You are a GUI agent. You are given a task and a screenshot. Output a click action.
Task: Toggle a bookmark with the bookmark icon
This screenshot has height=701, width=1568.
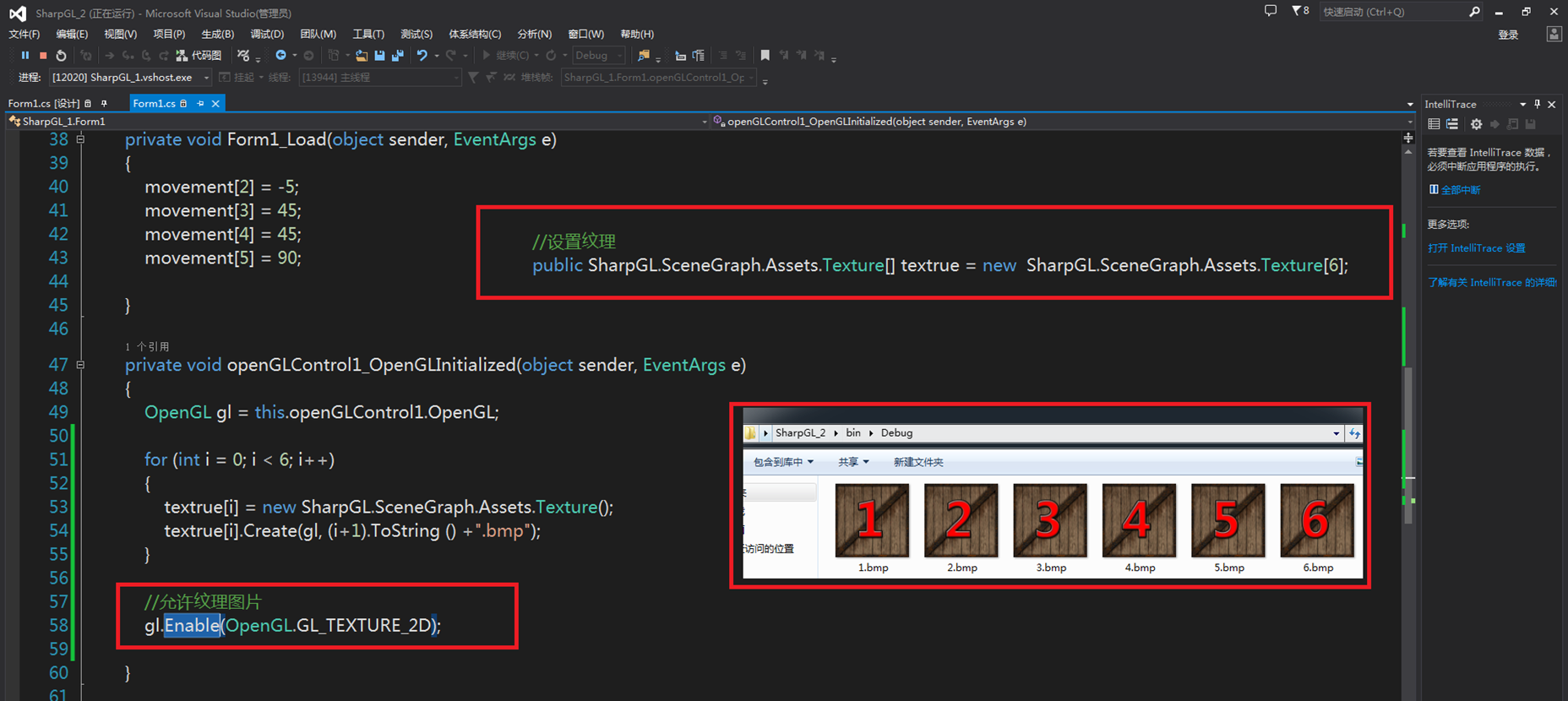tap(765, 56)
